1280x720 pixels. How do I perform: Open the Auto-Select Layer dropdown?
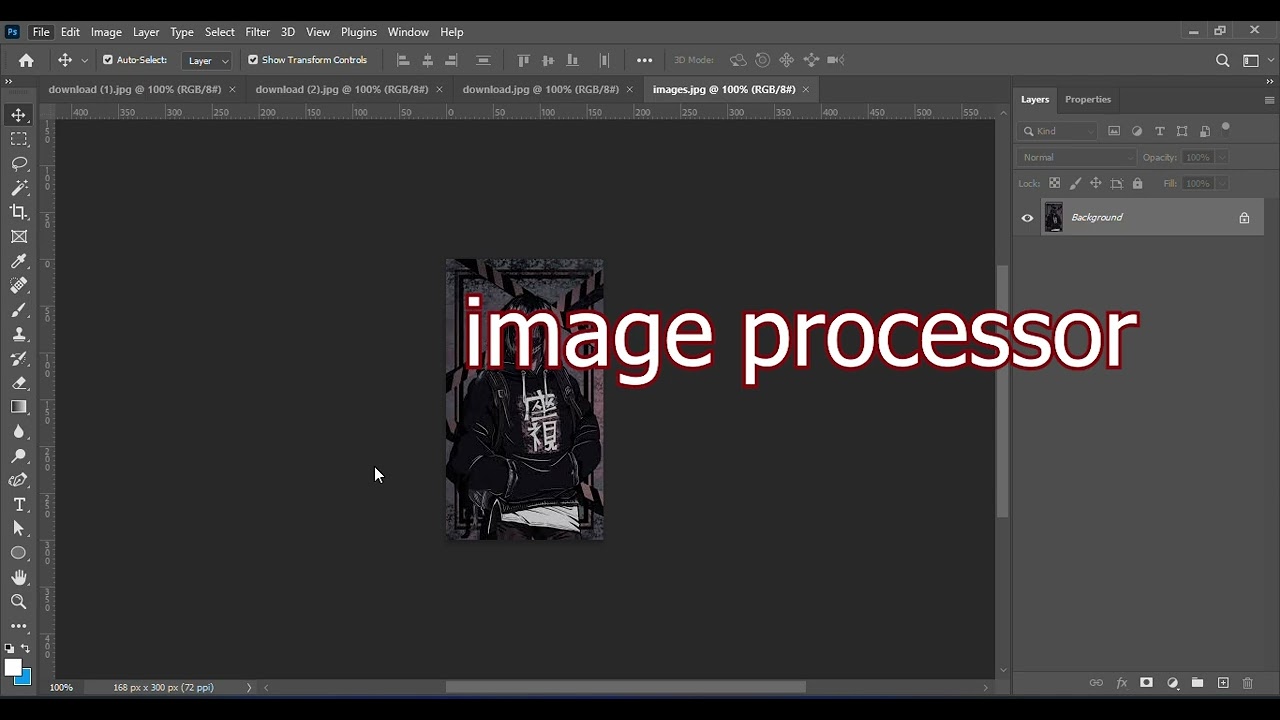click(x=208, y=61)
